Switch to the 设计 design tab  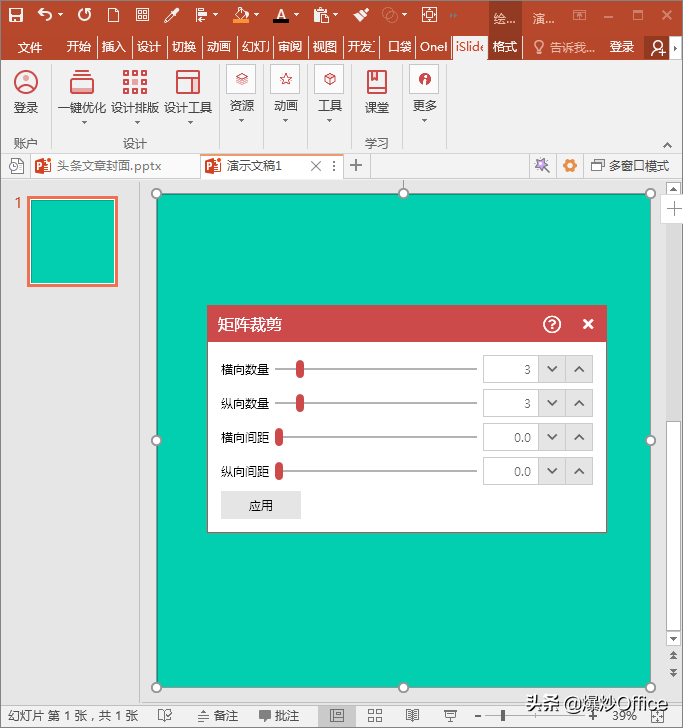pyautogui.click(x=149, y=47)
